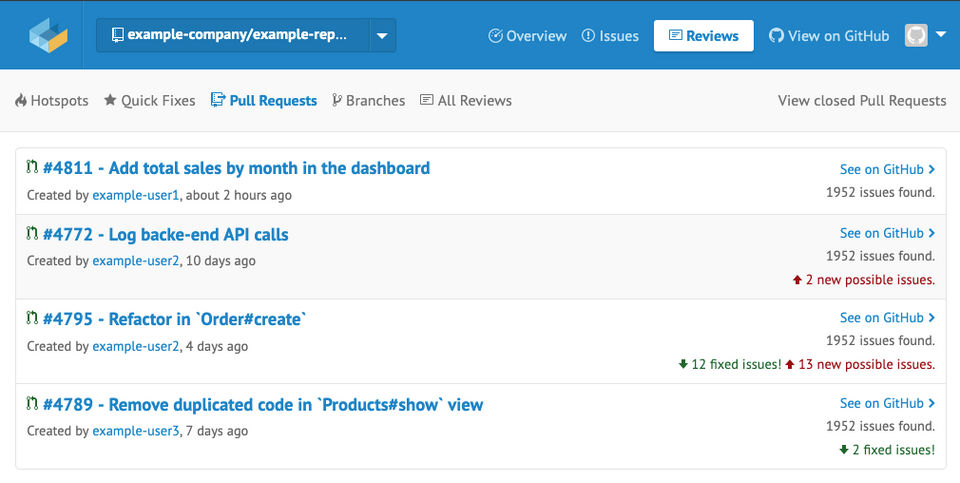
Task: Open View on GitHub link
Action: tap(829, 36)
